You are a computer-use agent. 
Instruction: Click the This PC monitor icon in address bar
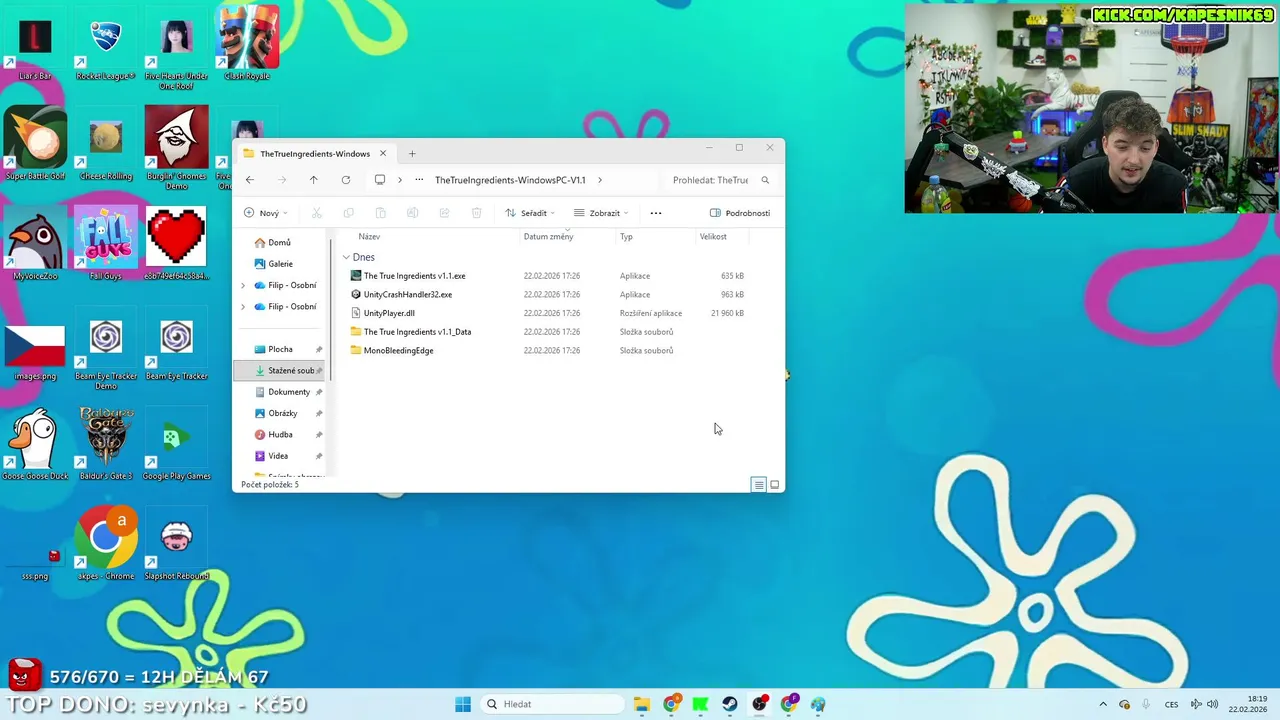[x=380, y=180]
